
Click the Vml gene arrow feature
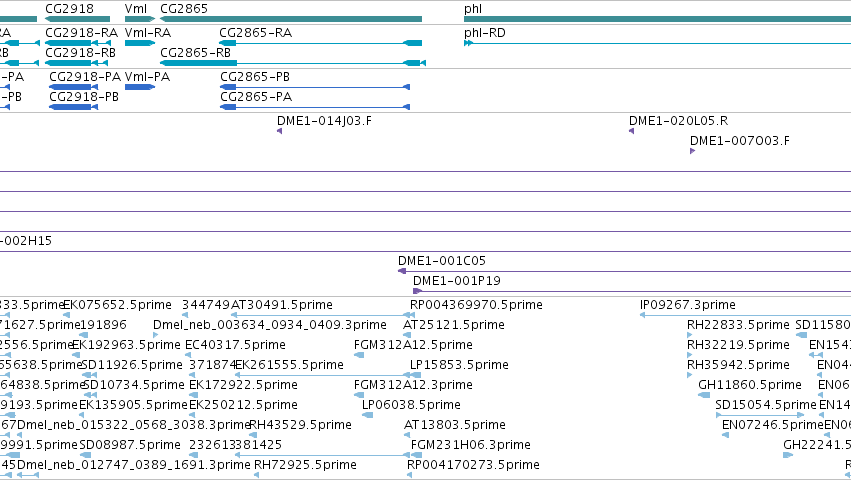140,19
